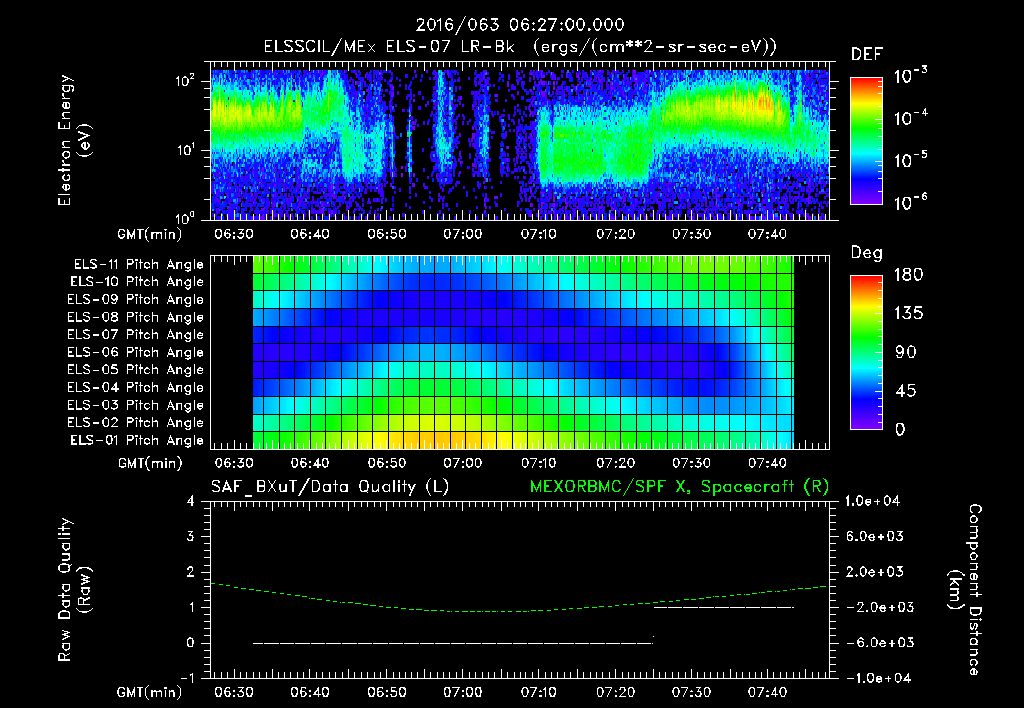Click the 1.0e+04 right axis value

tap(873, 501)
